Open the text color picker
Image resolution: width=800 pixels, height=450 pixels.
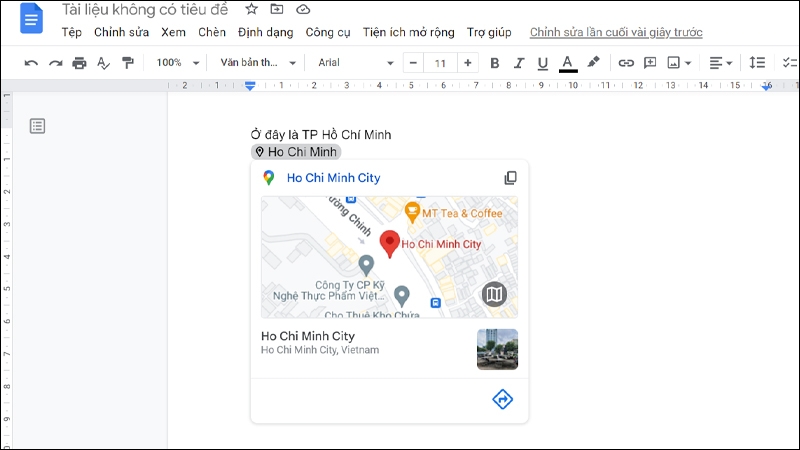pyautogui.click(x=567, y=63)
